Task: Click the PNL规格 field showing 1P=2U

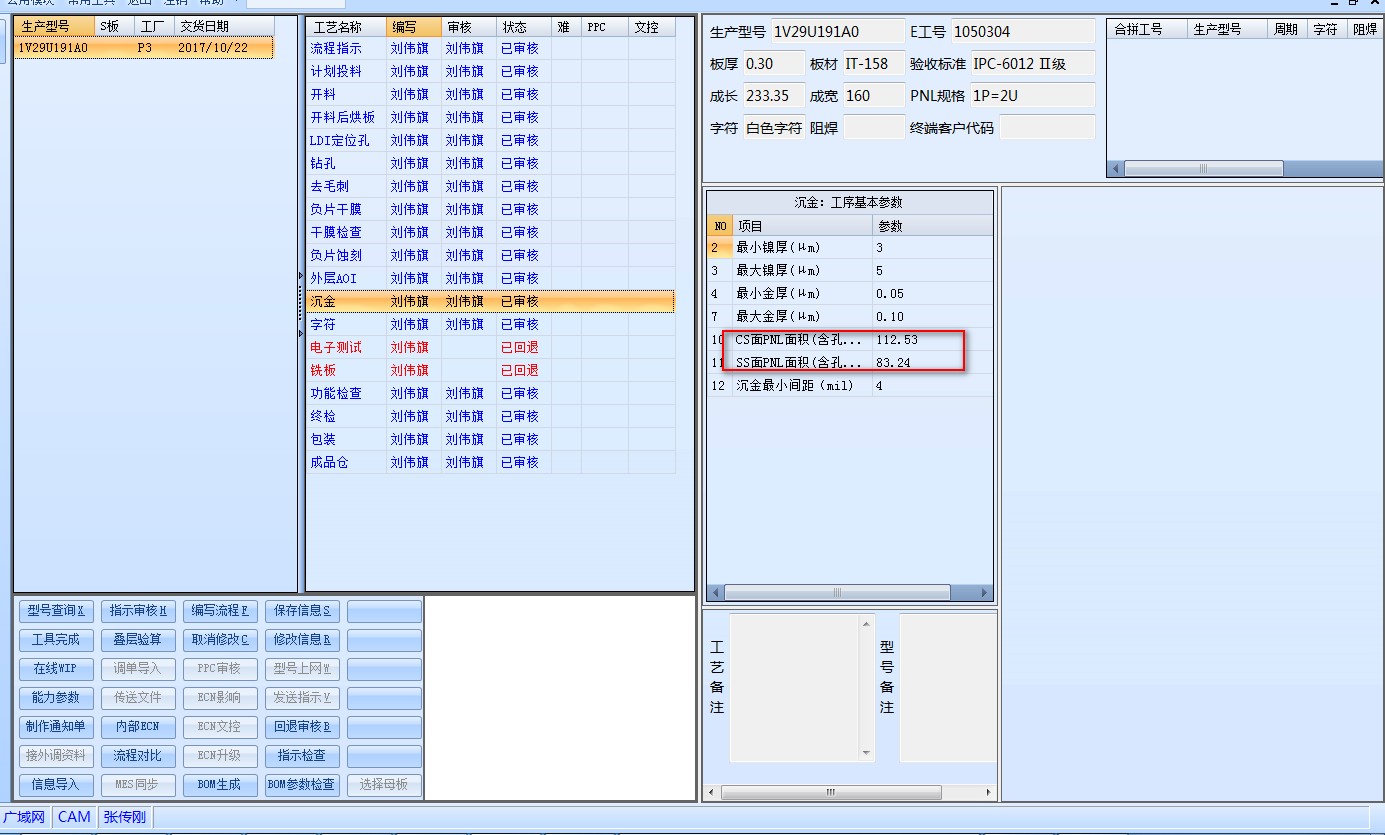Action: [1032, 96]
